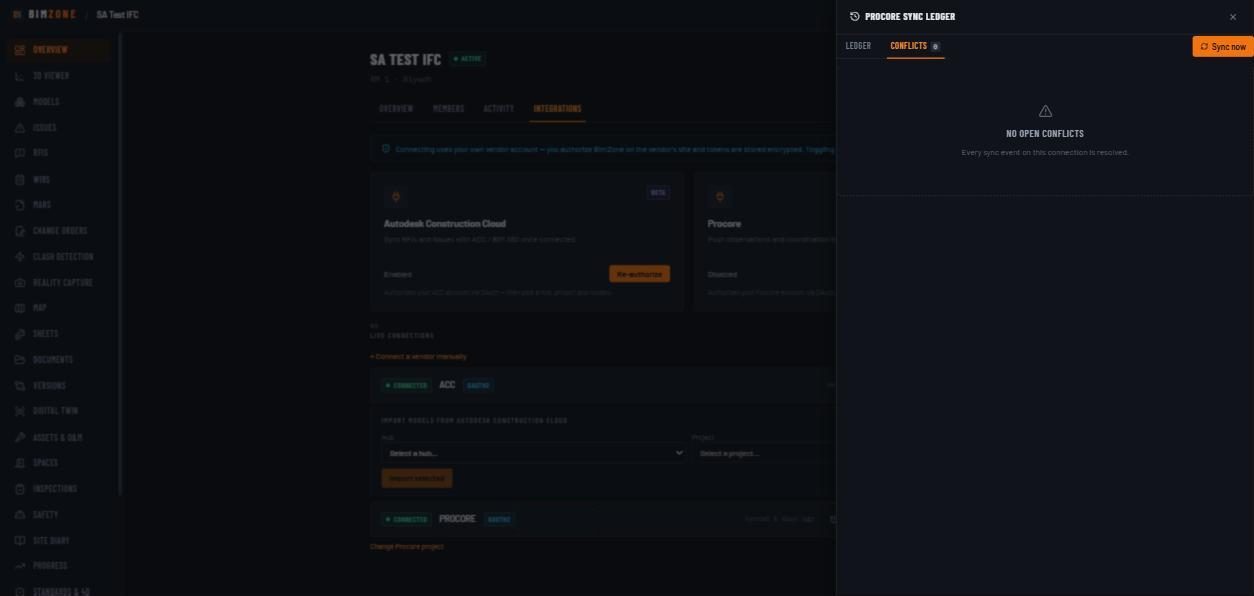Click the PROCORE SYNC LEDGER panel title

[910, 17]
